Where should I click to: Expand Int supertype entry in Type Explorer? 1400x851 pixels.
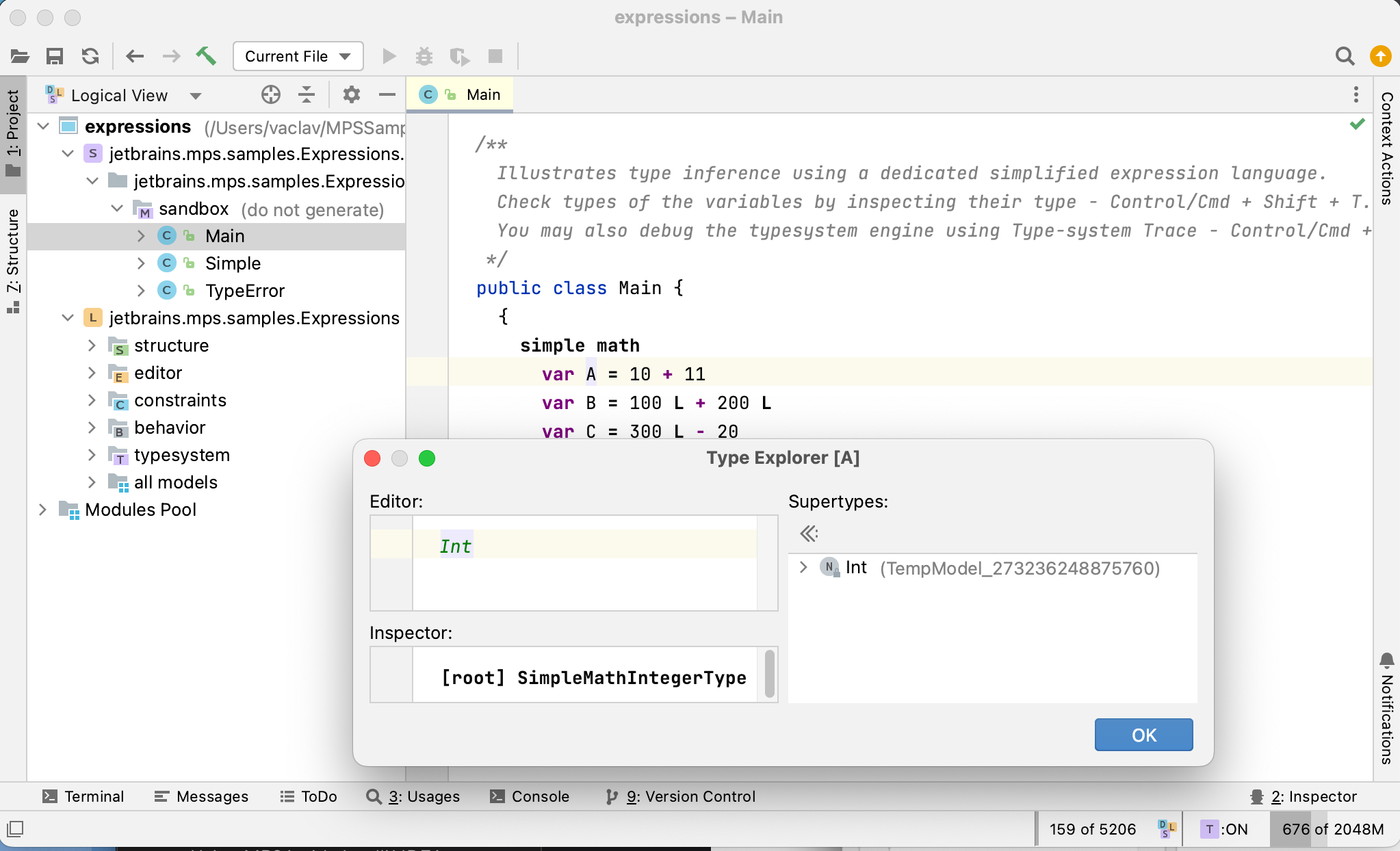[x=805, y=568]
